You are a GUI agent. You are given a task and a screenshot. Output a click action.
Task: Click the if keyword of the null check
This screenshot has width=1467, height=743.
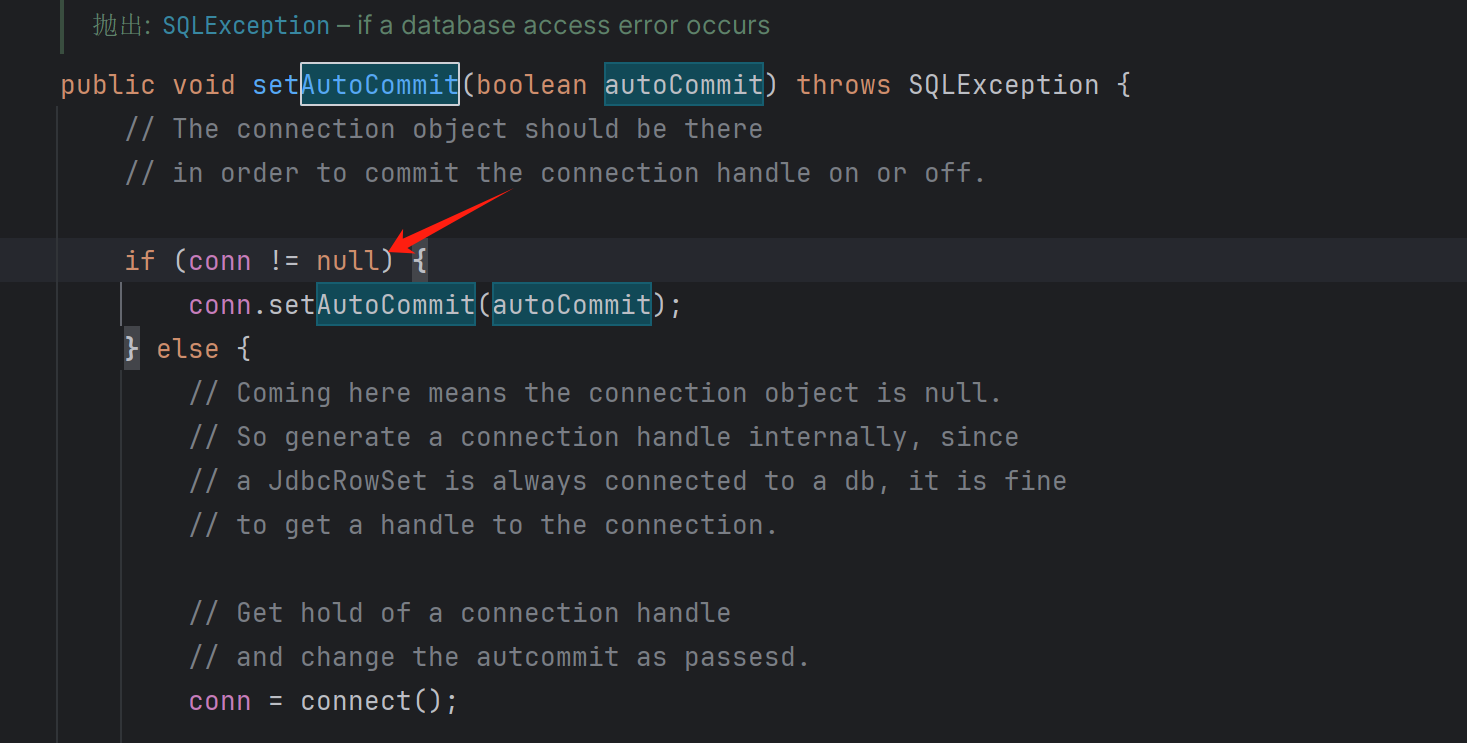click(140, 261)
